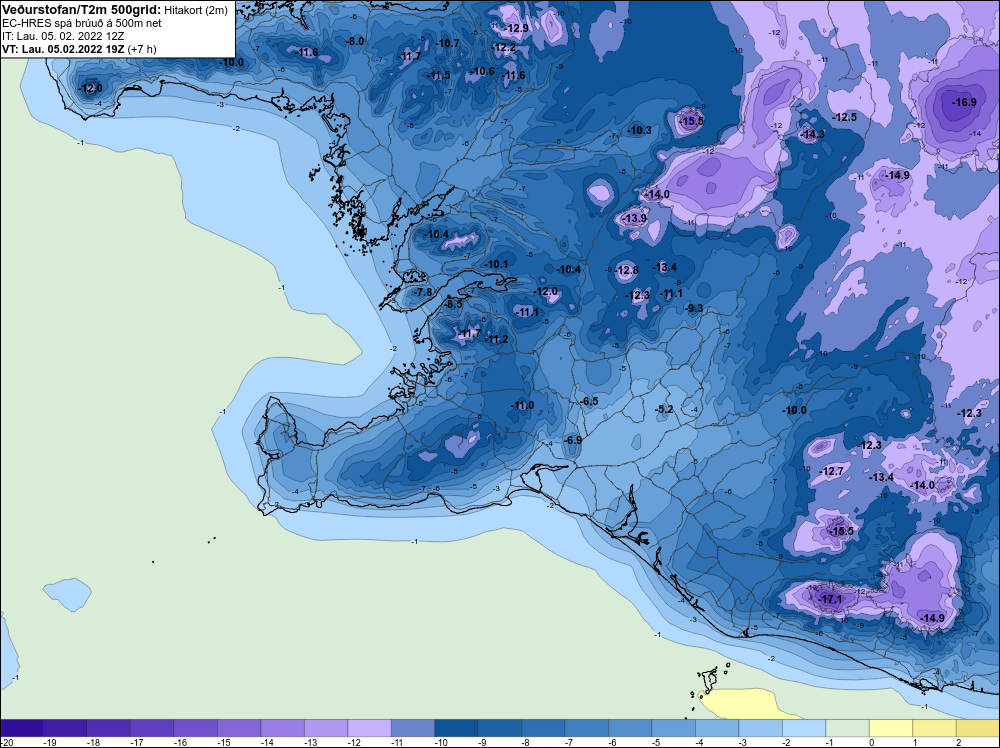The image size is (1000, 748).
Task: Click the -8.0 temperature label
Action: (355, 41)
